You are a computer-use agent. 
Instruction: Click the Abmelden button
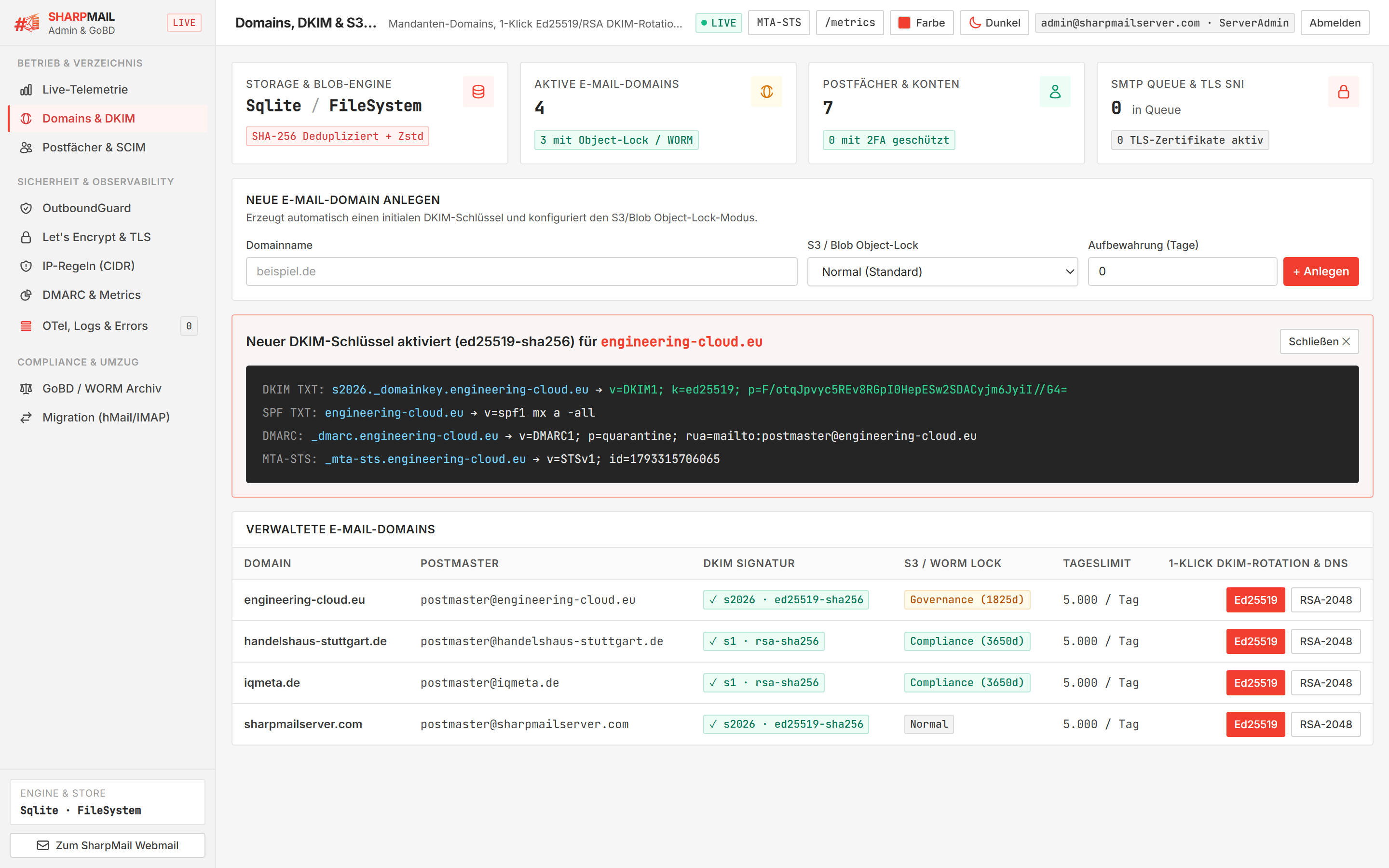pos(1335,23)
